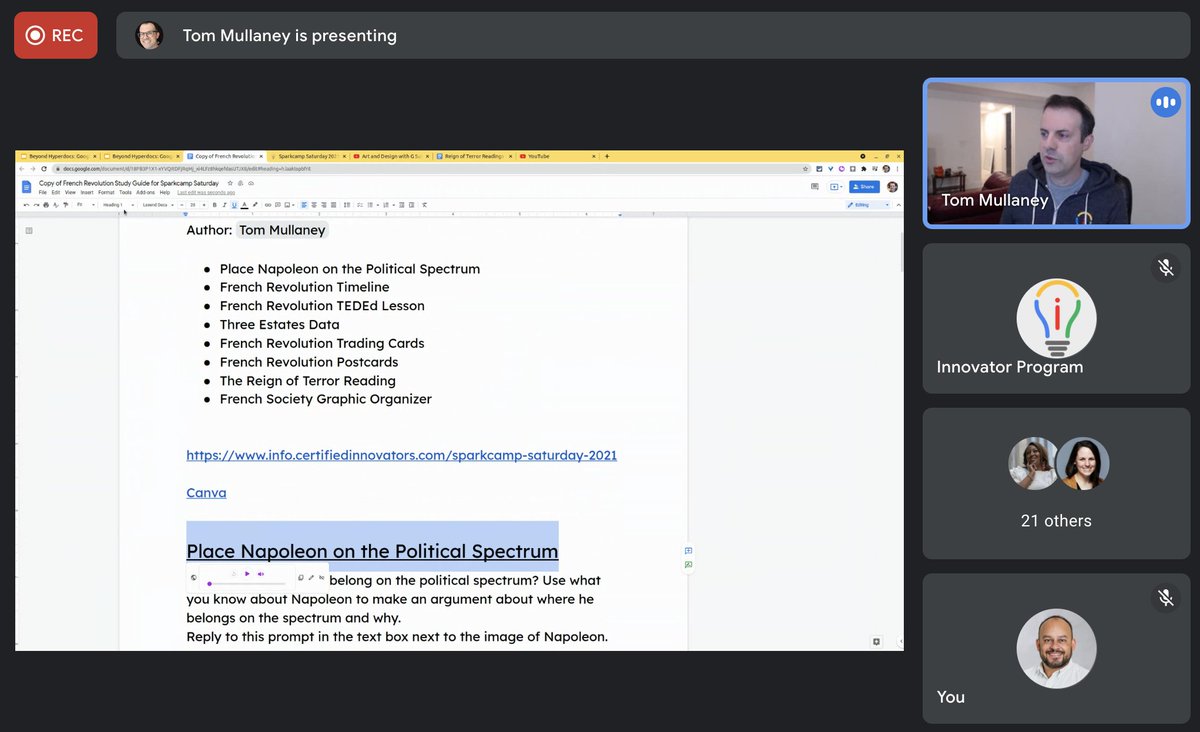Open the Insert menu

(x=87, y=193)
